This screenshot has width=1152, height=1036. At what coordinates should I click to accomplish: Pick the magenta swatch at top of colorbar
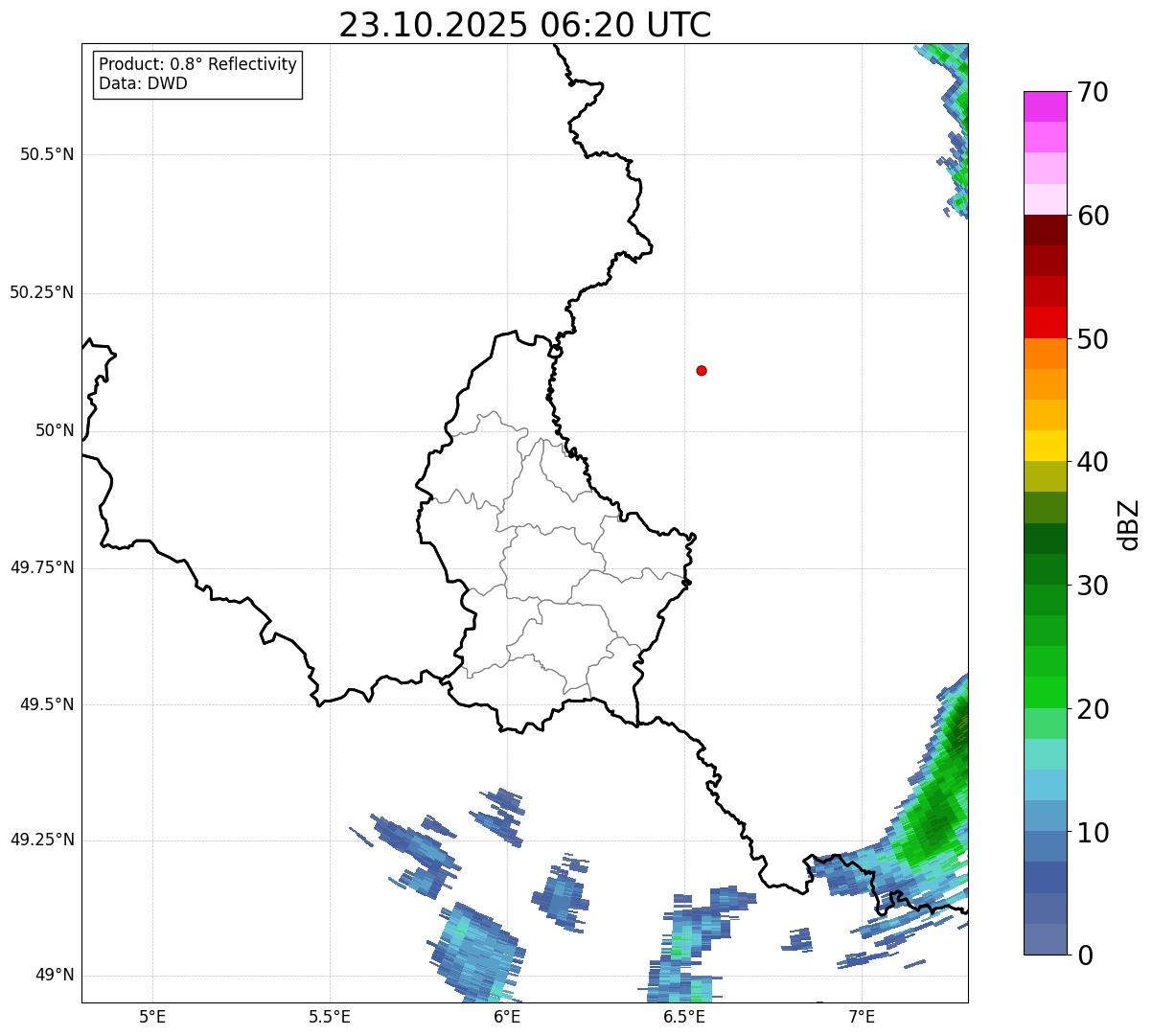[x=1045, y=106]
